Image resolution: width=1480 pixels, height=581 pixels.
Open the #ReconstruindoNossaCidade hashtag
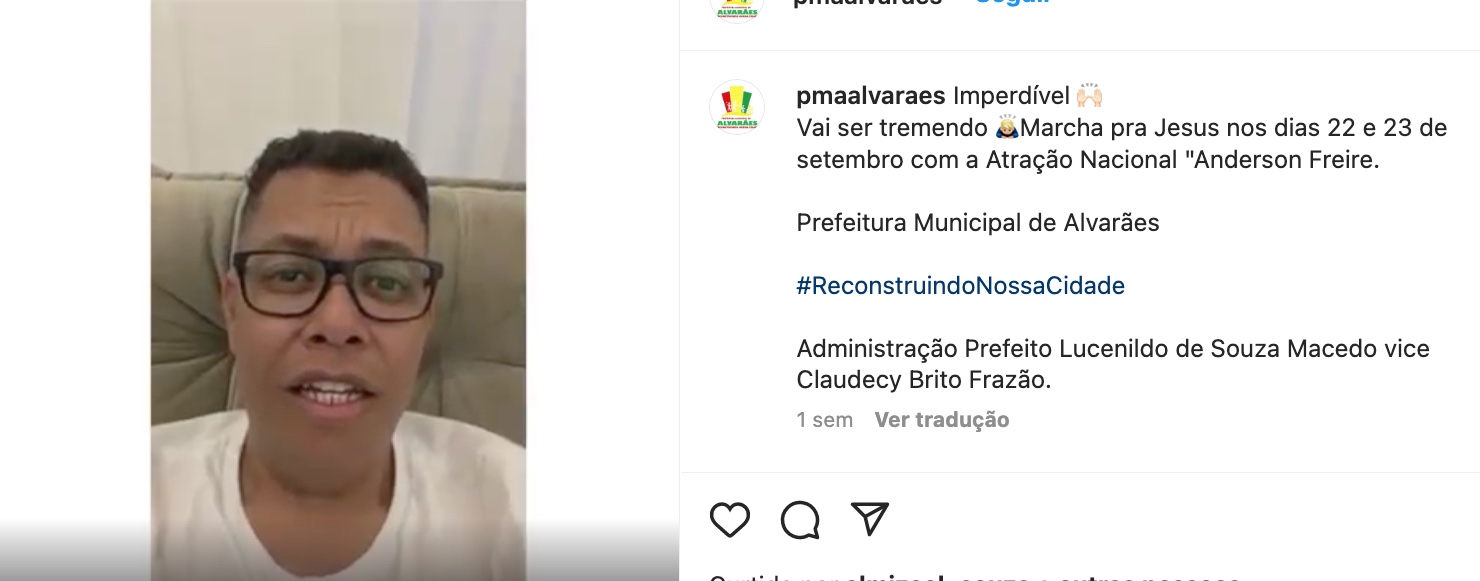click(961, 286)
